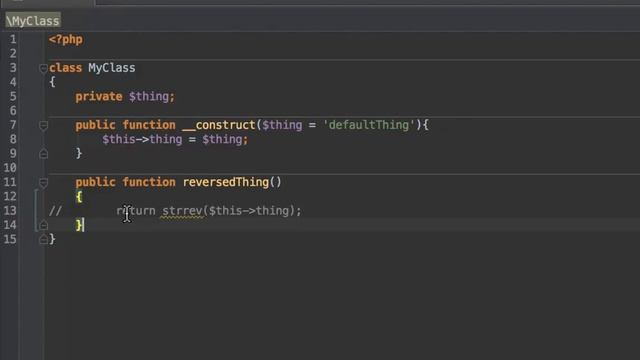
Task: Click fold end marker on line 9
Action: click(43, 154)
